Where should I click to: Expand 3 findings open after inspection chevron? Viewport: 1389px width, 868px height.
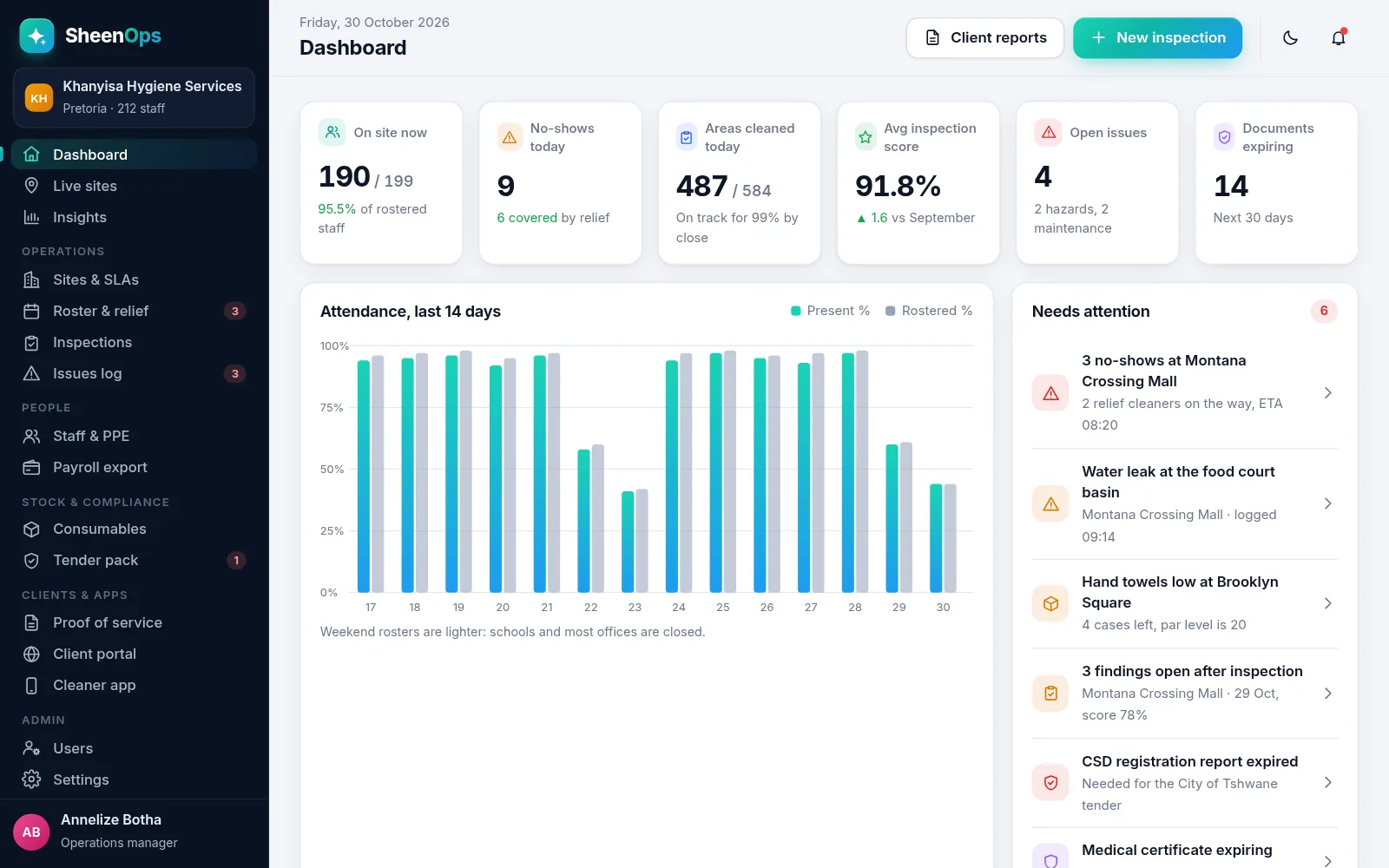1327,693
